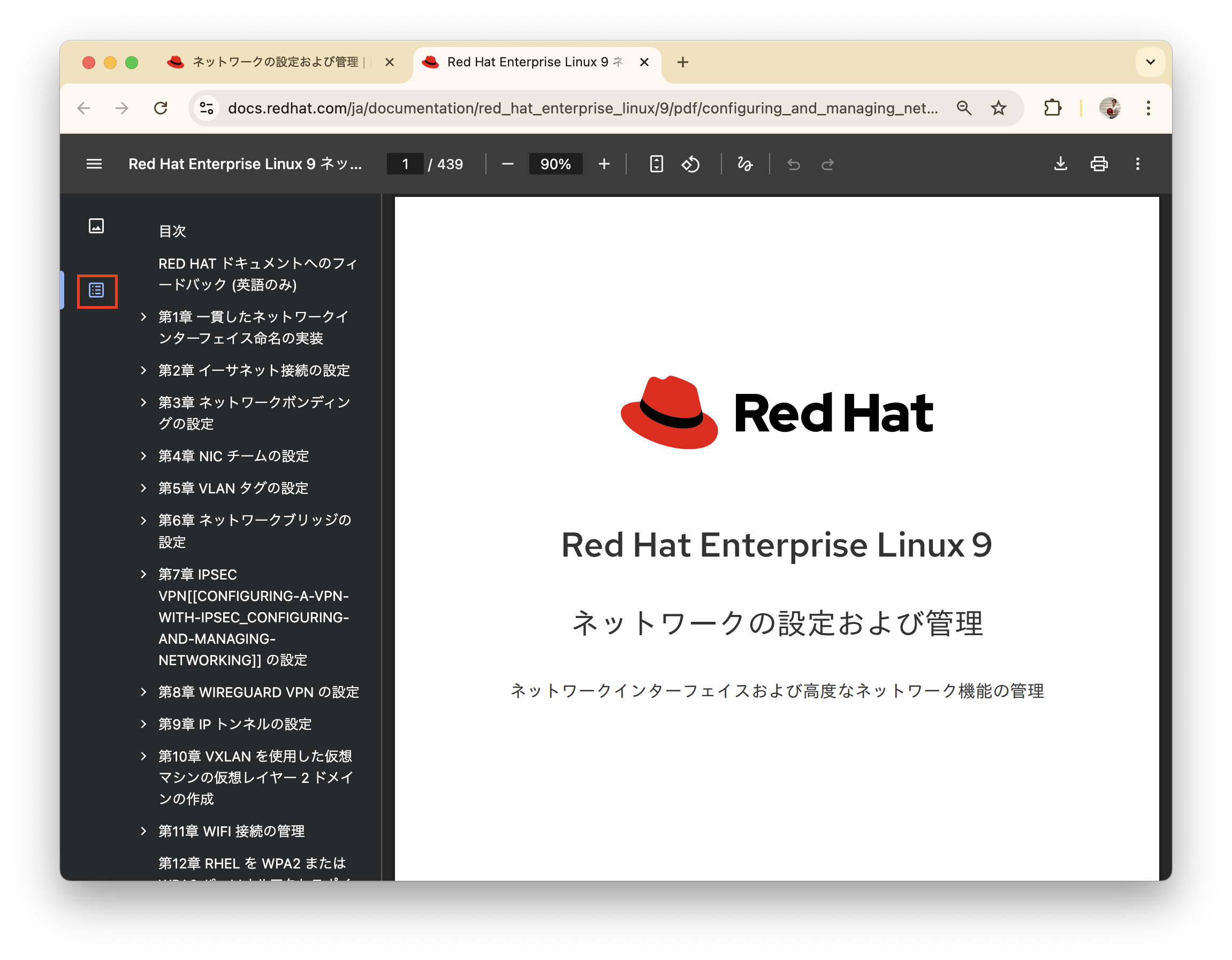The image size is (1232, 960).
Task: Open the PDF sidebar hamburger menu
Action: click(94, 164)
